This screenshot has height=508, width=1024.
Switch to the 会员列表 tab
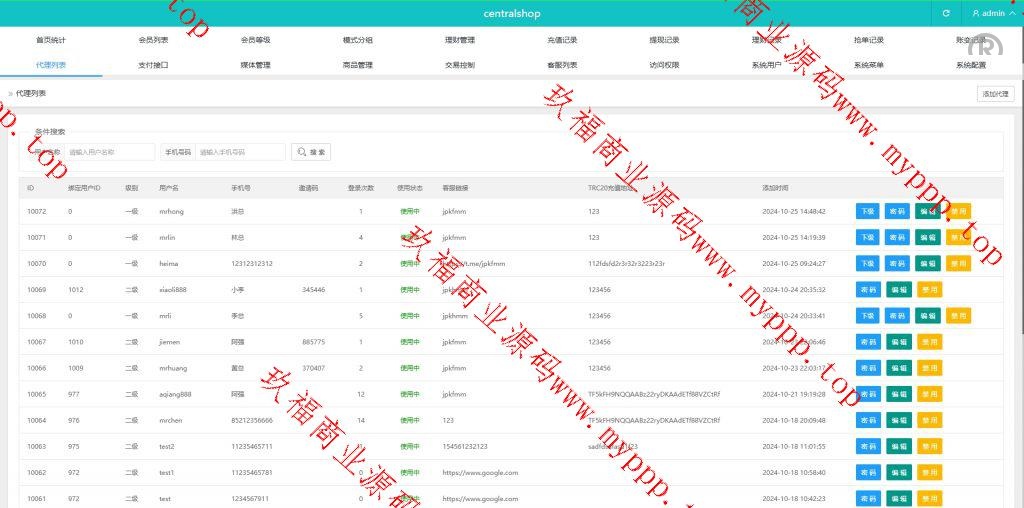point(153,40)
